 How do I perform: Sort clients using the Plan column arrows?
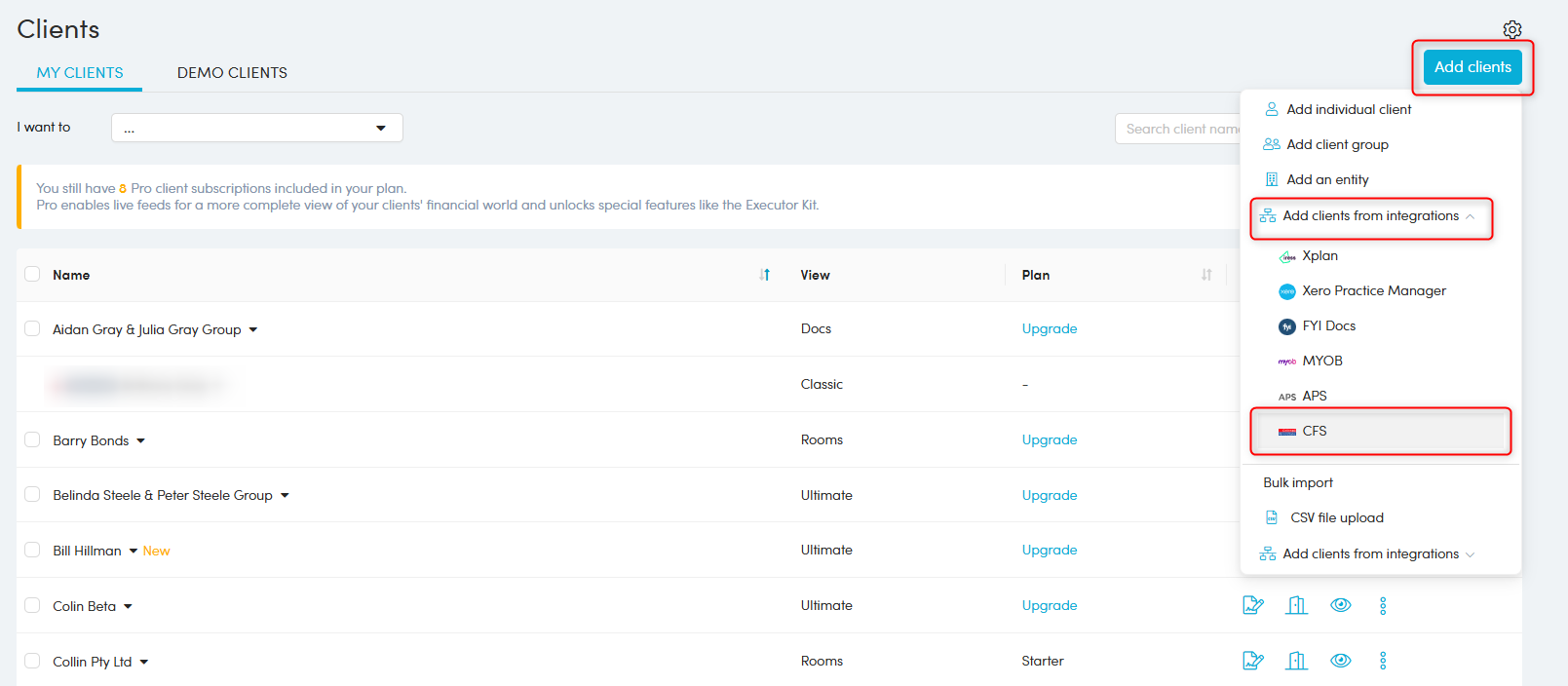point(1206,275)
